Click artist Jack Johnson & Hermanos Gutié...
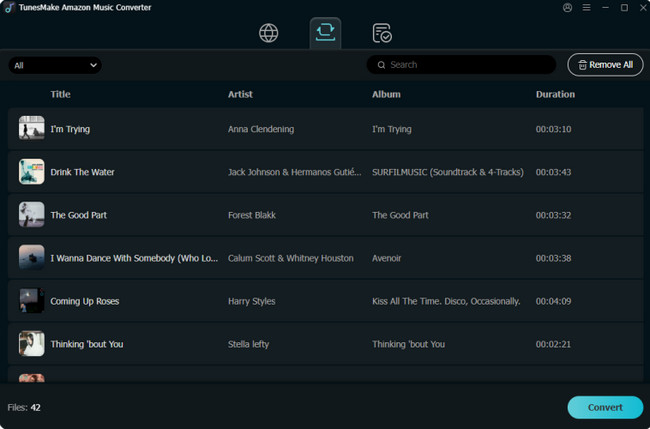The image size is (650, 429). (x=294, y=172)
